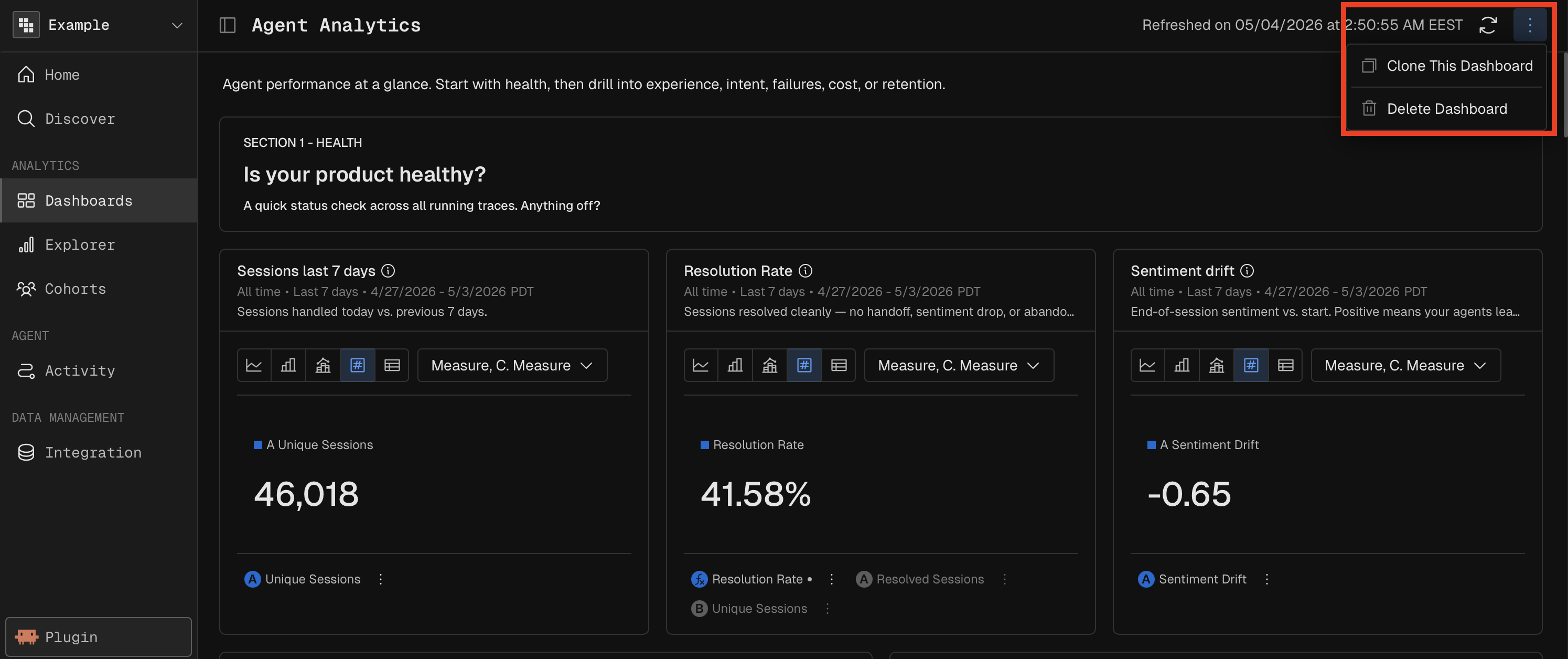Toggle number view in Sentiment drift card
Viewport: 1568px width, 659px height.
[x=1251, y=365]
